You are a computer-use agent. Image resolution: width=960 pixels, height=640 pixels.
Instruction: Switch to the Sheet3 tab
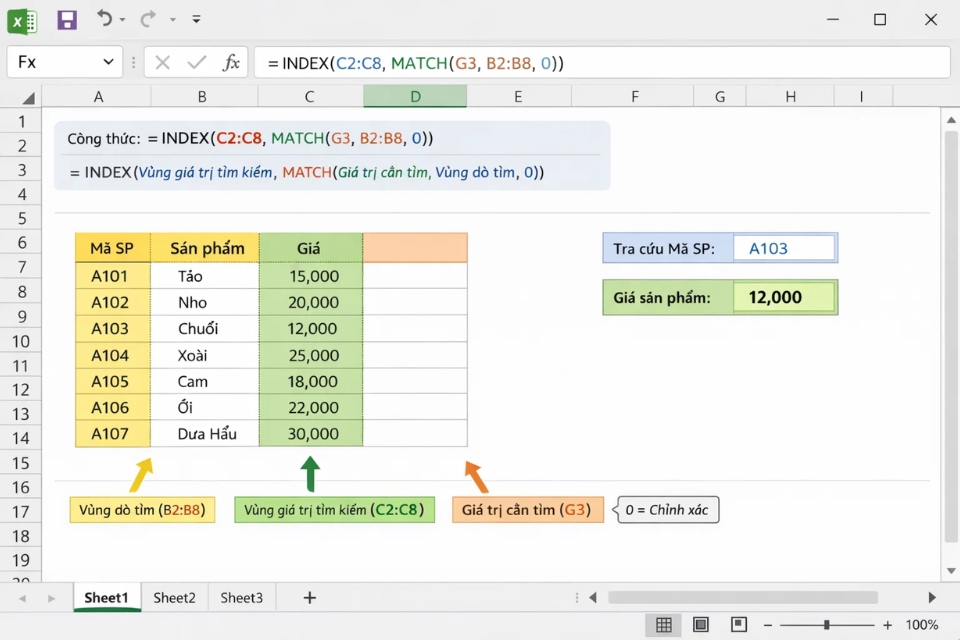tap(241, 597)
